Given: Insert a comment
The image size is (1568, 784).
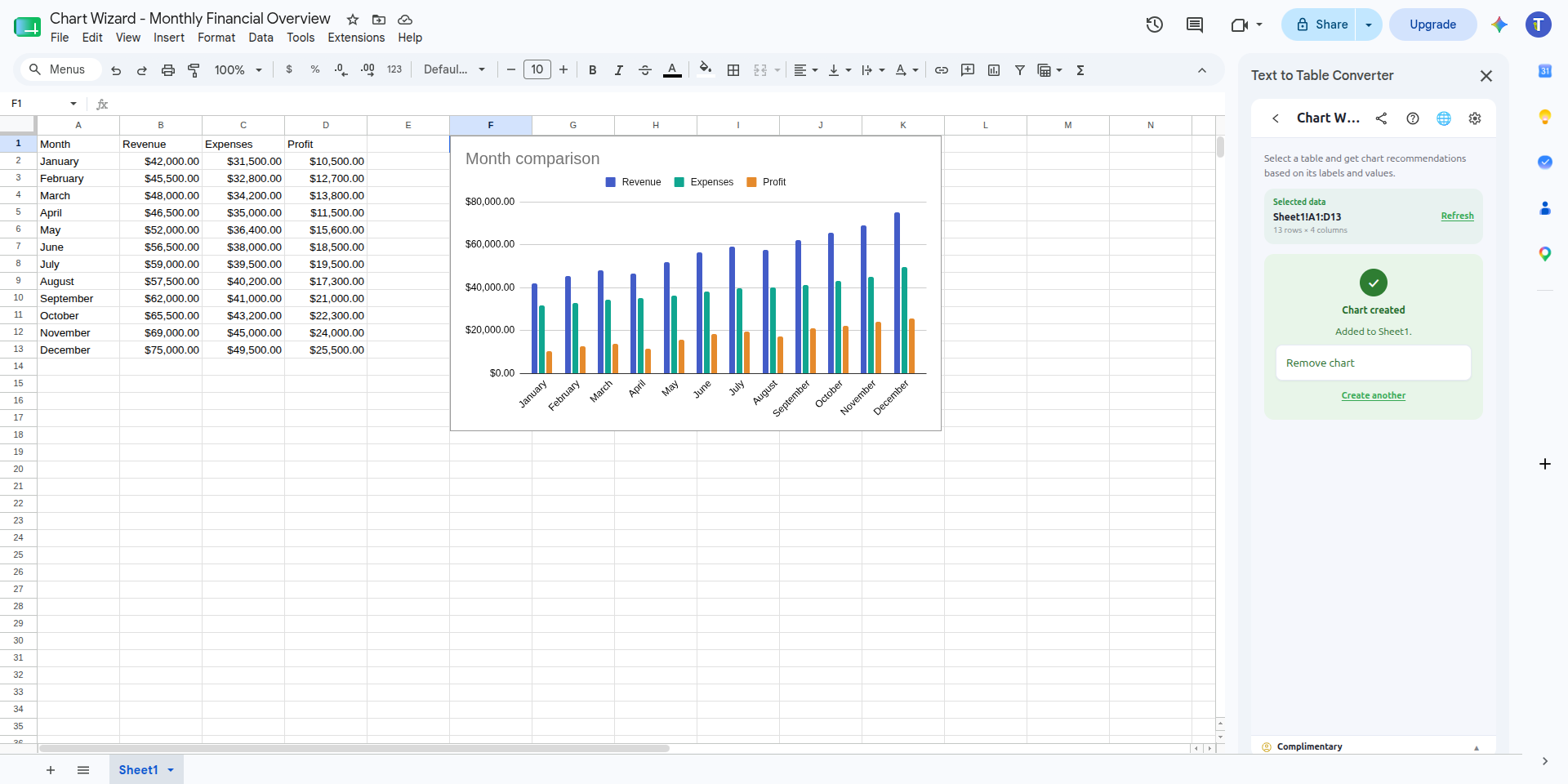Looking at the screenshot, I should [x=968, y=70].
